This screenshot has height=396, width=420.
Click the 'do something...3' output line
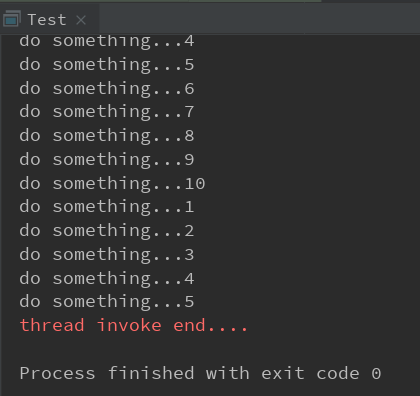(x=107, y=255)
